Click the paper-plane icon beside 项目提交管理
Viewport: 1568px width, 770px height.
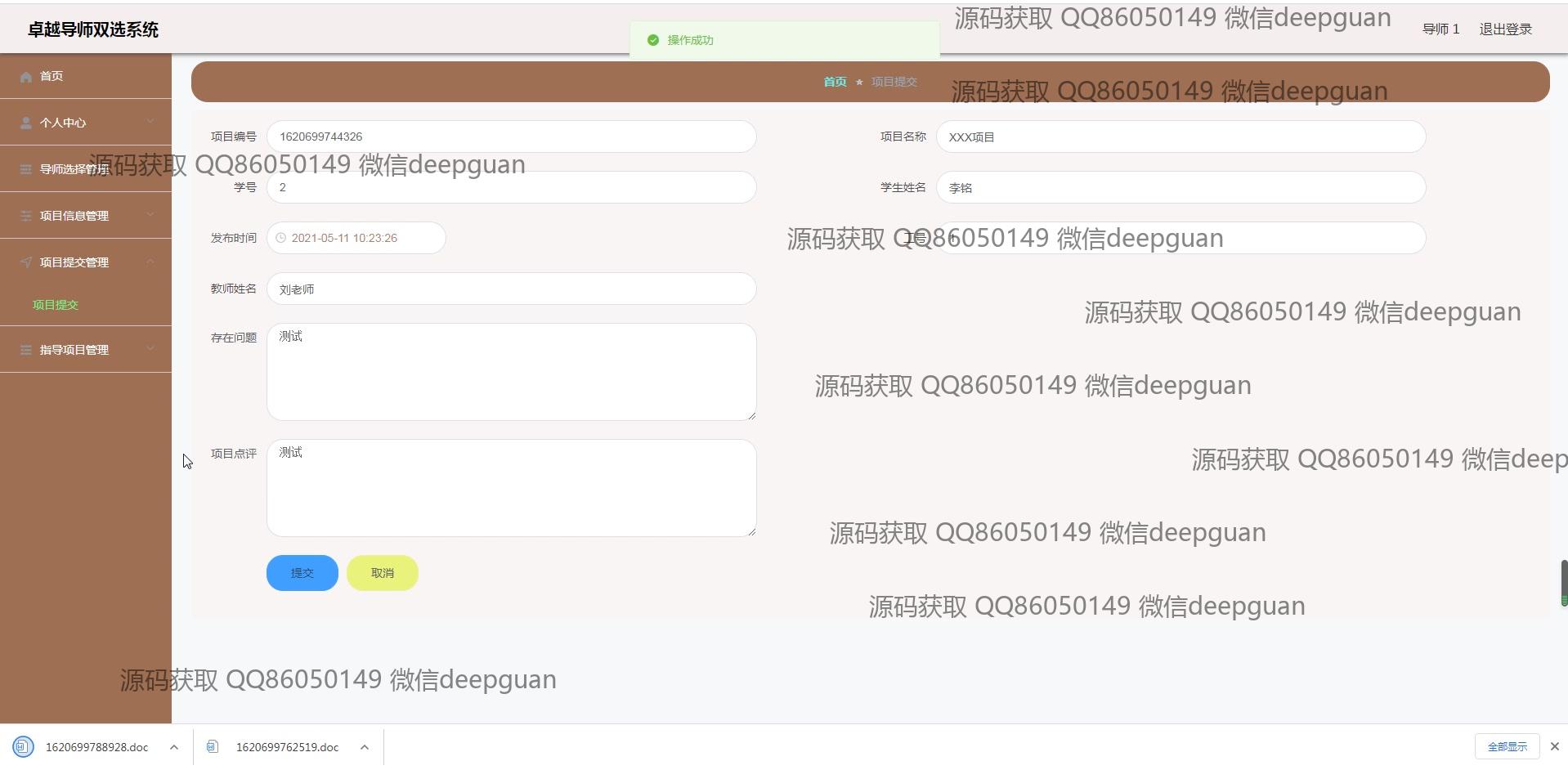pyautogui.click(x=26, y=262)
